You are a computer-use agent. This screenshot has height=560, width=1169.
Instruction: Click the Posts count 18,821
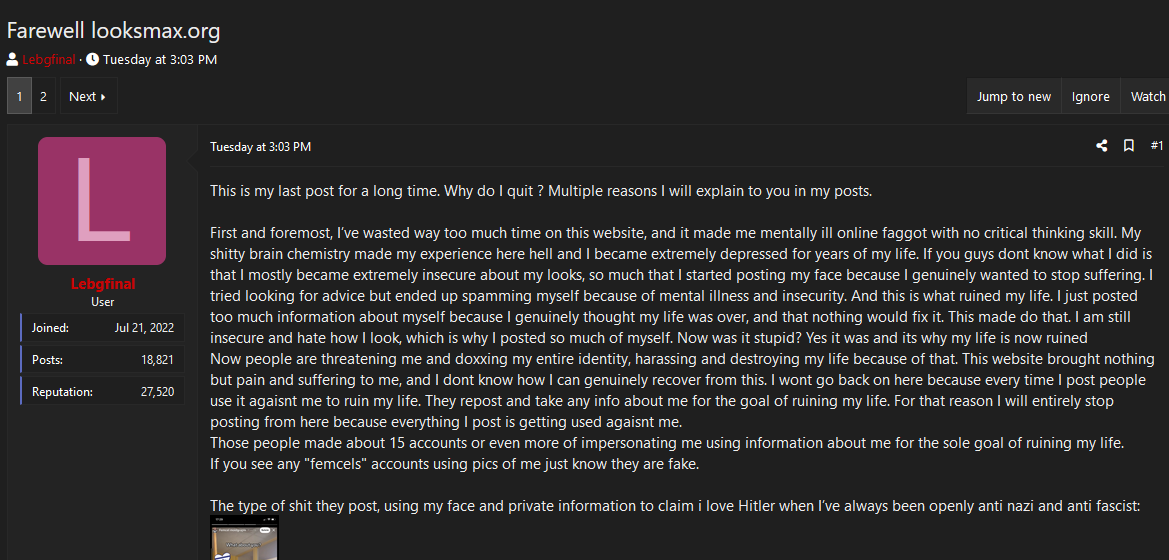click(x=157, y=360)
